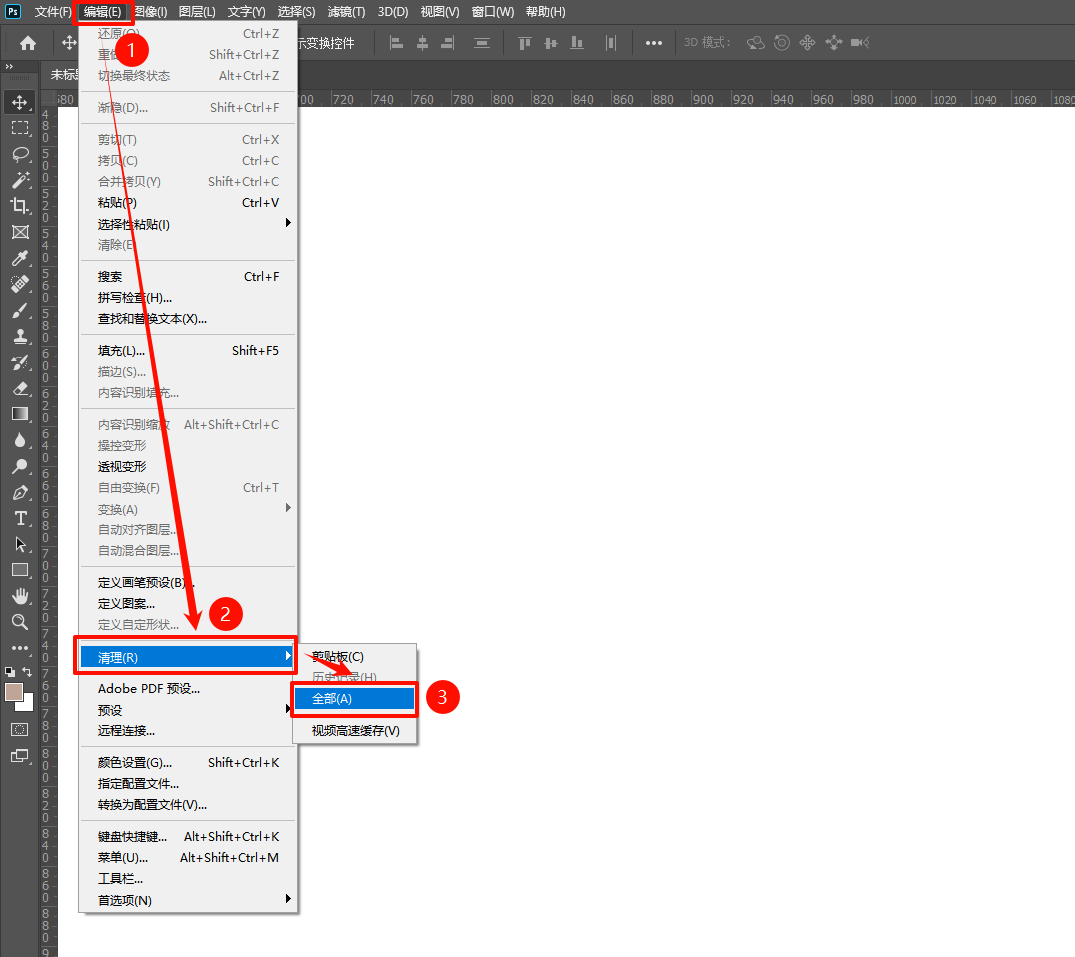Viewport: 1075px width, 957px height.
Task: Click the foreground color swatch
Action: [x=14, y=692]
